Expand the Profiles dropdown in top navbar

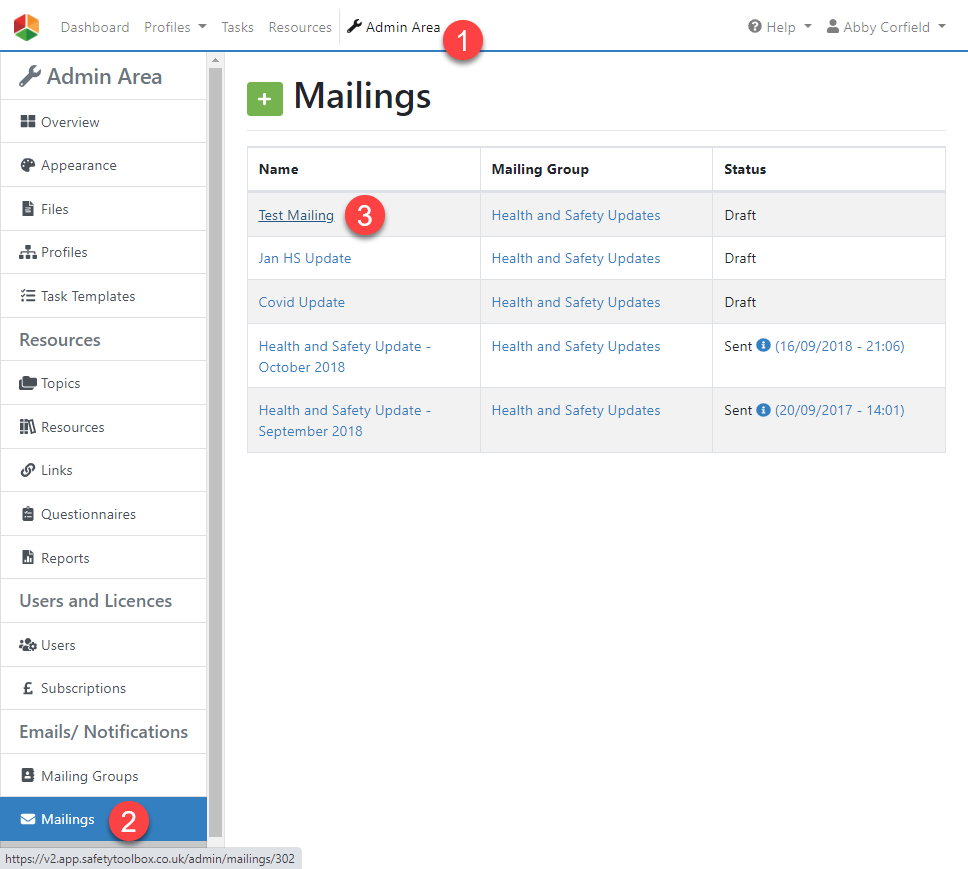click(175, 27)
